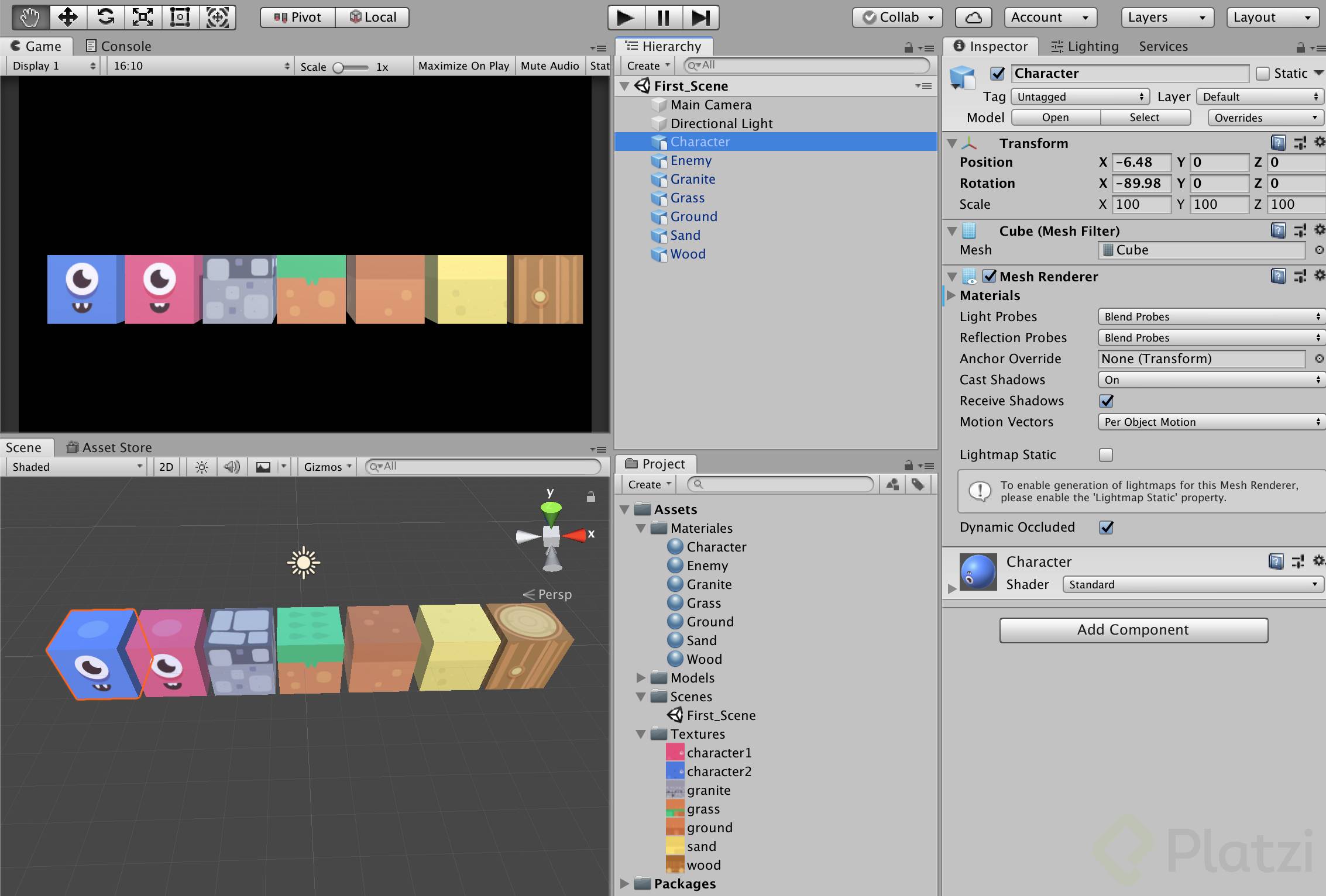This screenshot has width=1326, height=896.
Task: Open the Layers dropdown
Action: (1166, 18)
